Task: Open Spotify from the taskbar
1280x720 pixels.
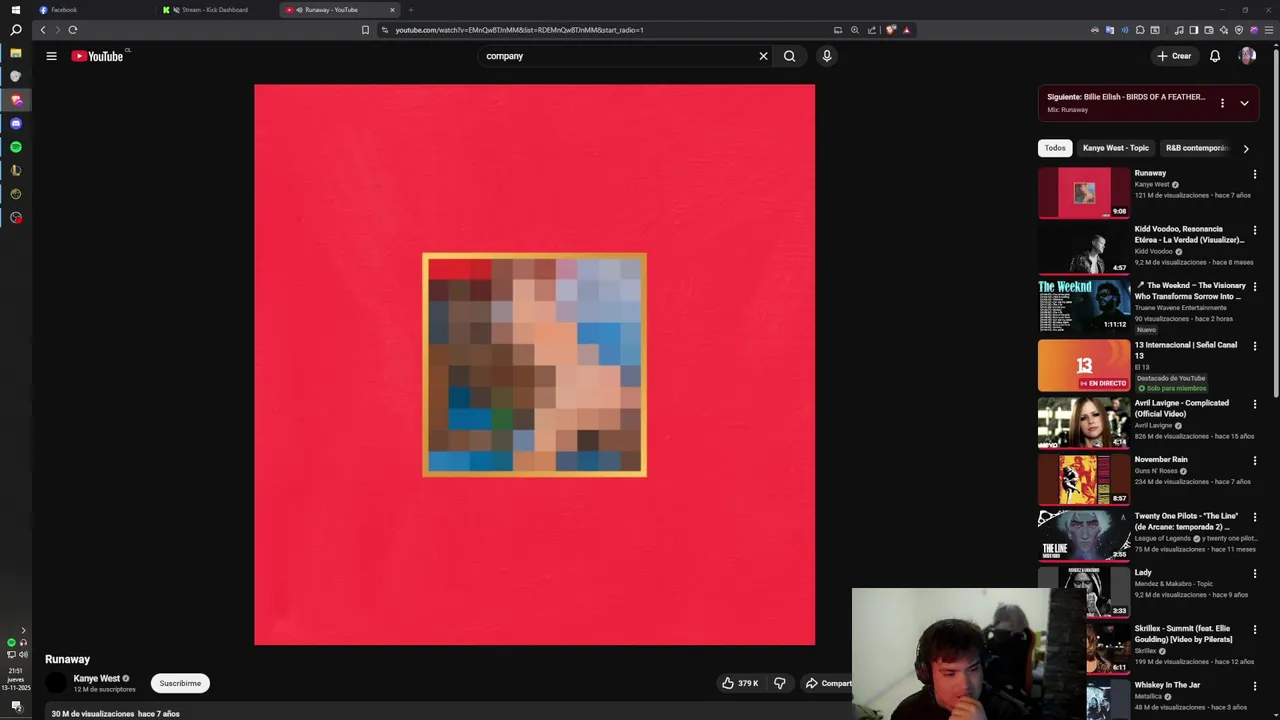Action: click(x=15, y=147)
